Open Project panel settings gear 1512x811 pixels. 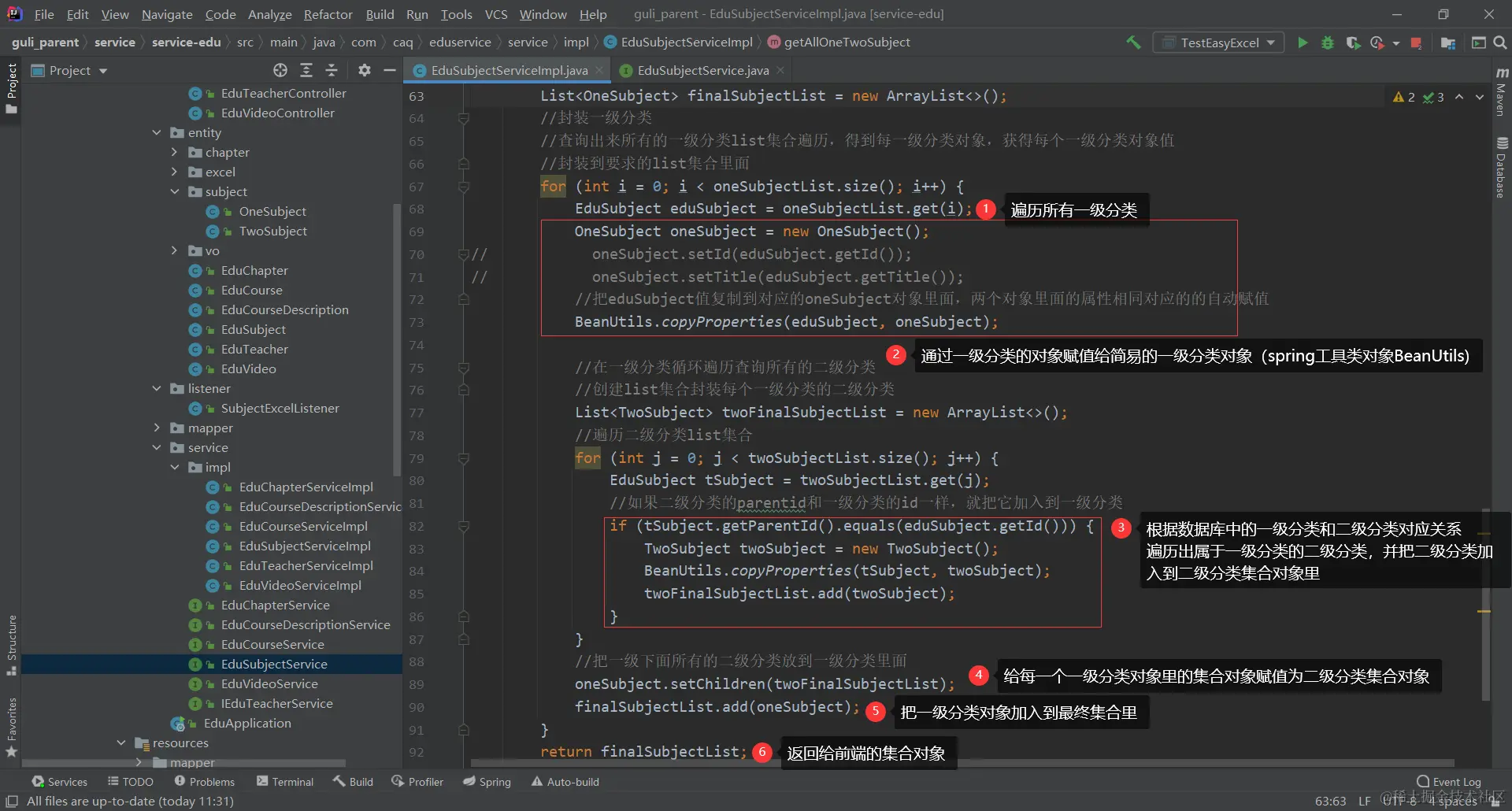tap(364, 70)
